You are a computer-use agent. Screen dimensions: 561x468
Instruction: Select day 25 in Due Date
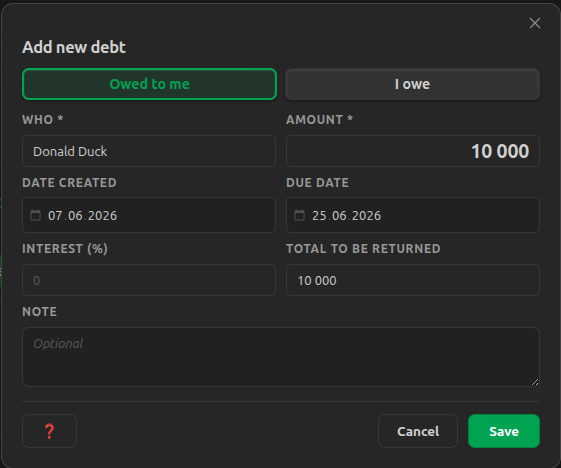319,215
